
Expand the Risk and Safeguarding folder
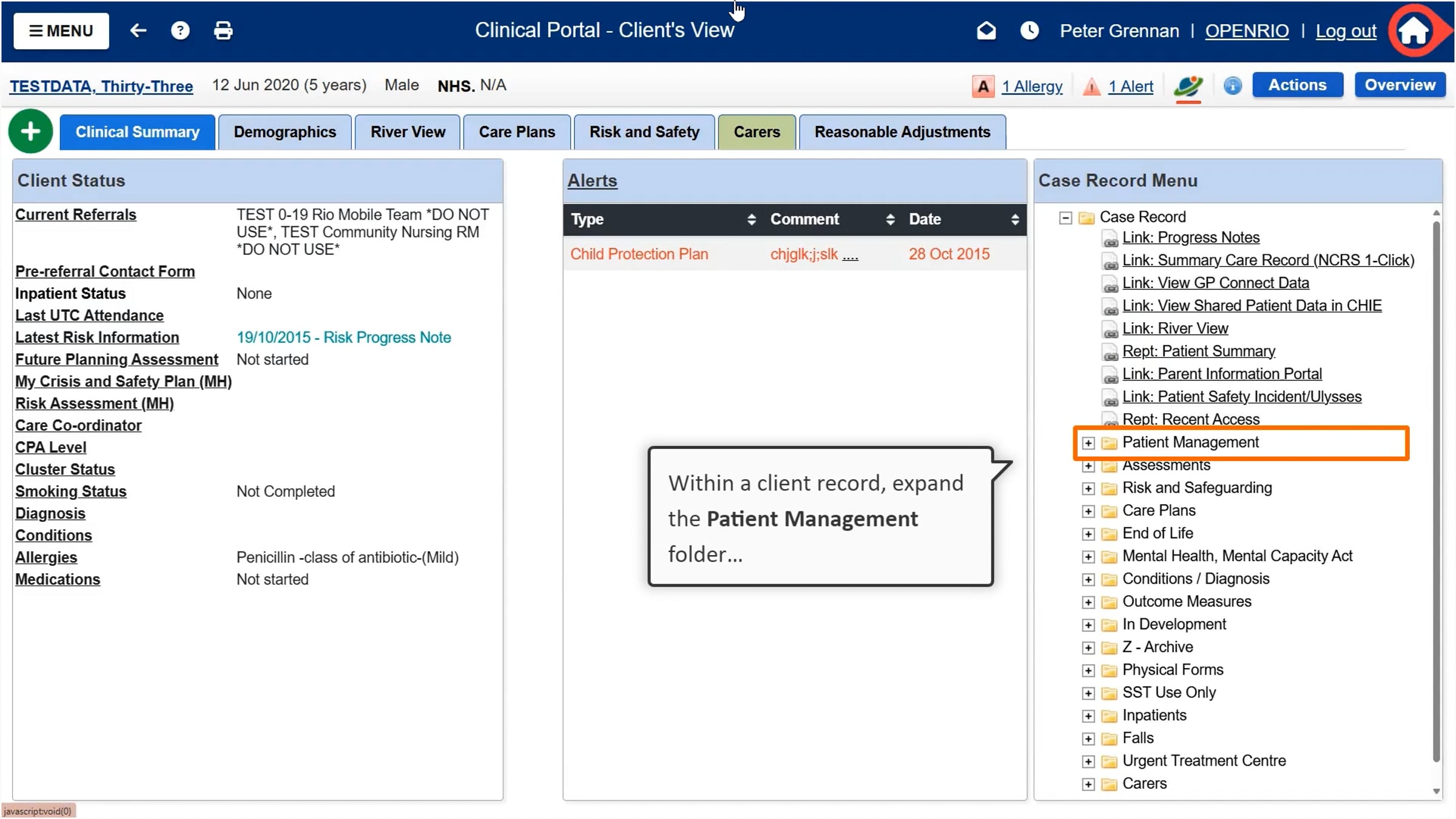[x=1088, y=488]
